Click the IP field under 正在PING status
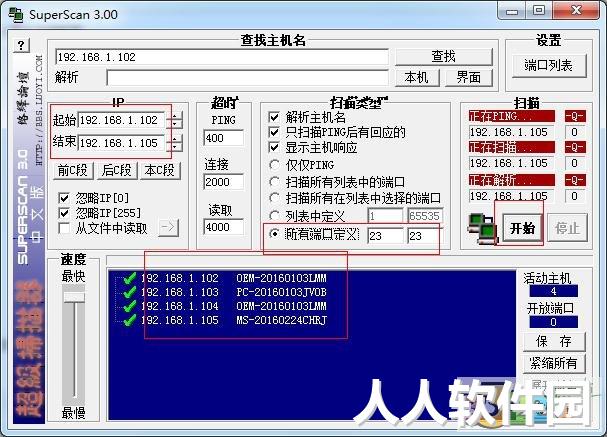Image resolution: width=607 pixels, height=437 pixels. [x=511, y=132]
